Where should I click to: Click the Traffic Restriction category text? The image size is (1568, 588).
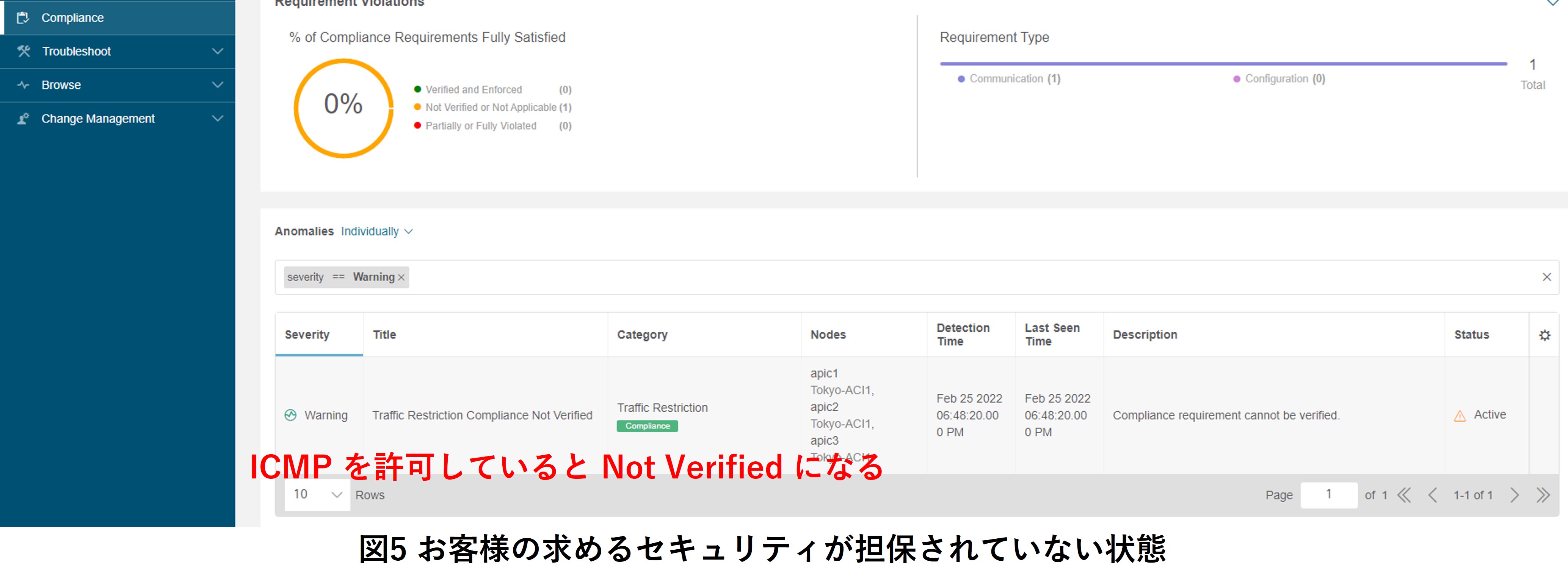coord(662,408)
